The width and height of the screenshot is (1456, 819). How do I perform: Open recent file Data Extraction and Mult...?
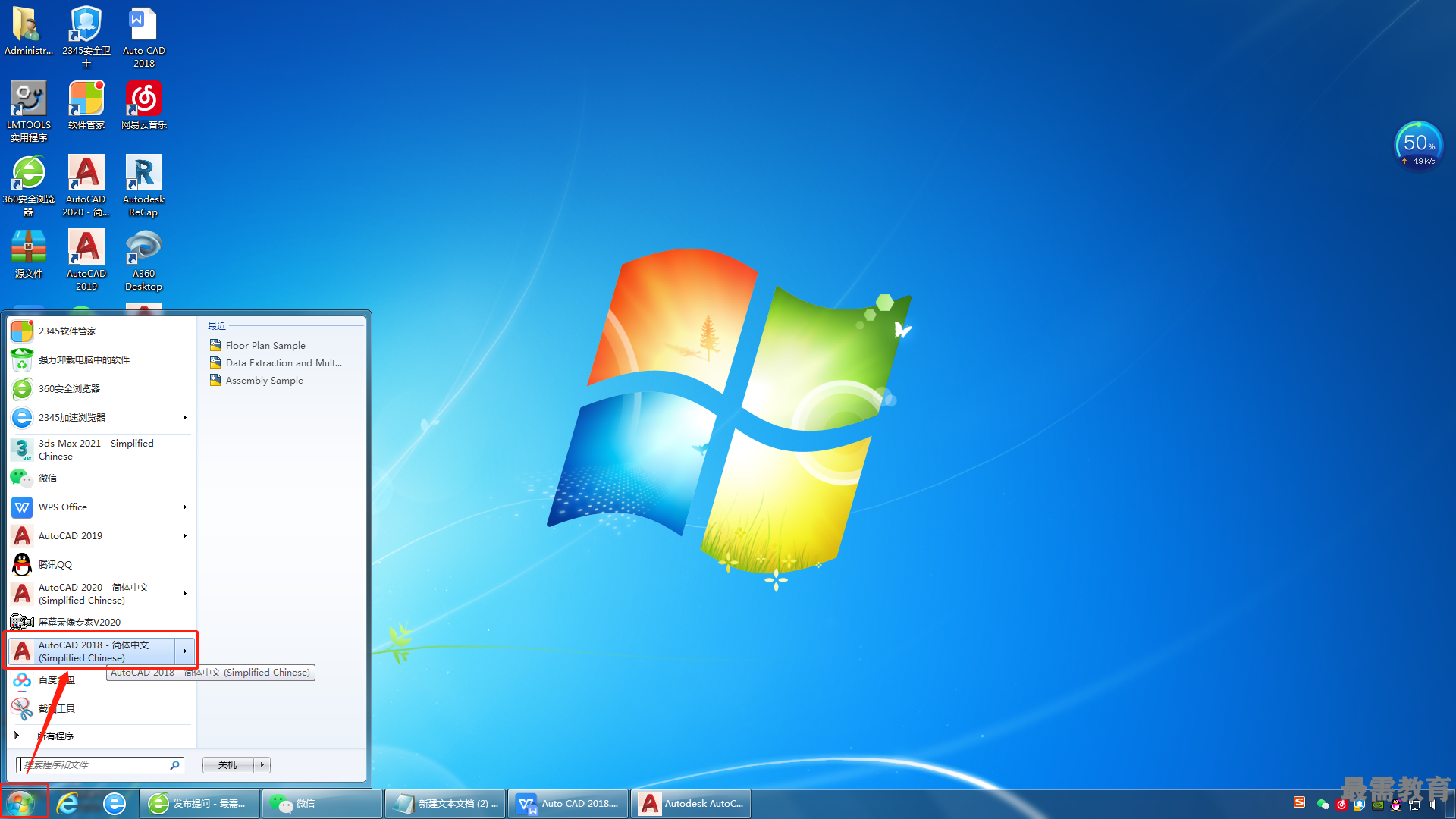pyautogui.click(x=275, y=363)
